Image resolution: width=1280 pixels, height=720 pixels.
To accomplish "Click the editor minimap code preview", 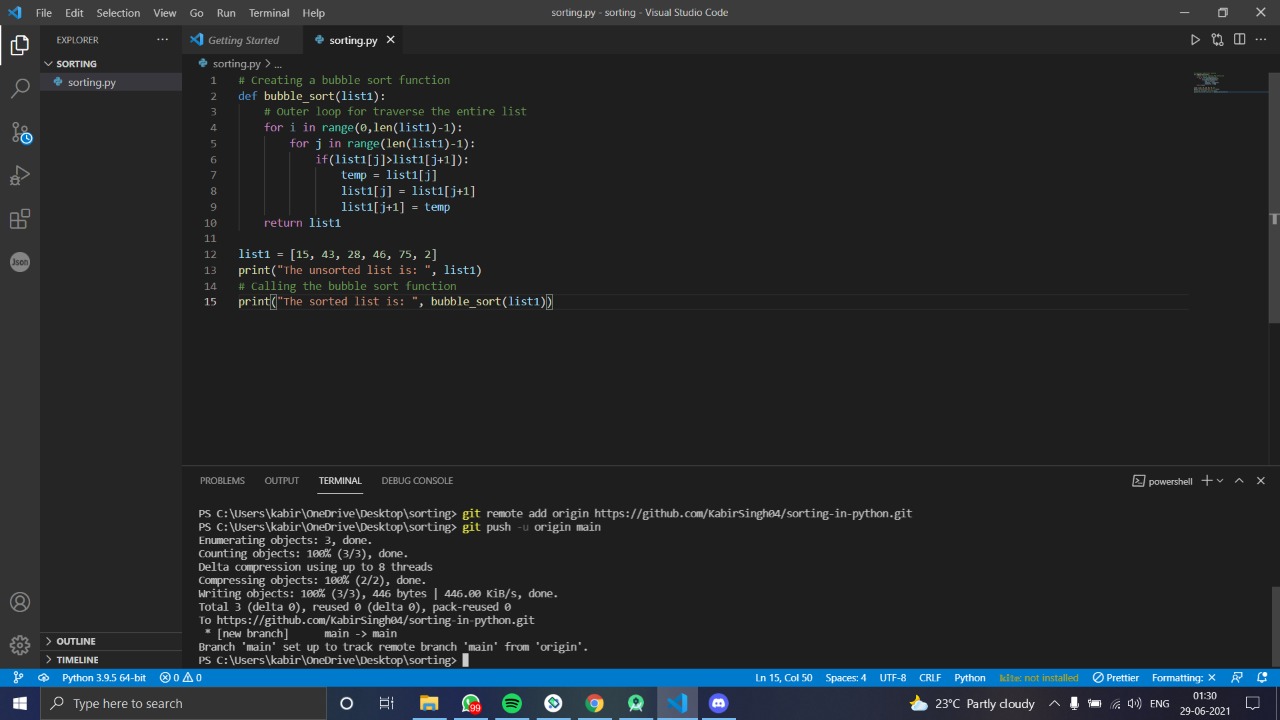I will [1208, 81].
